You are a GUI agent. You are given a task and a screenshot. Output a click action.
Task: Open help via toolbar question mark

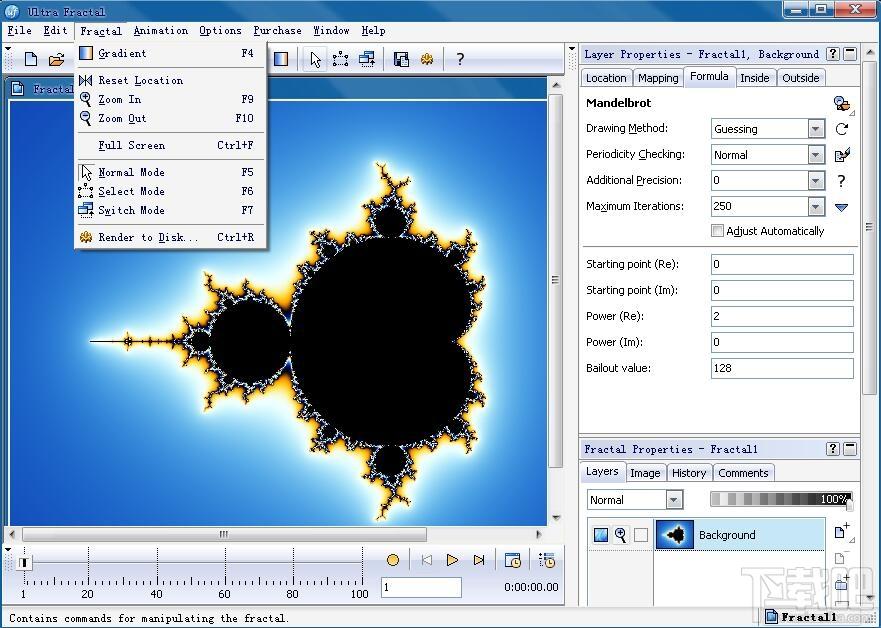[460, 59]
